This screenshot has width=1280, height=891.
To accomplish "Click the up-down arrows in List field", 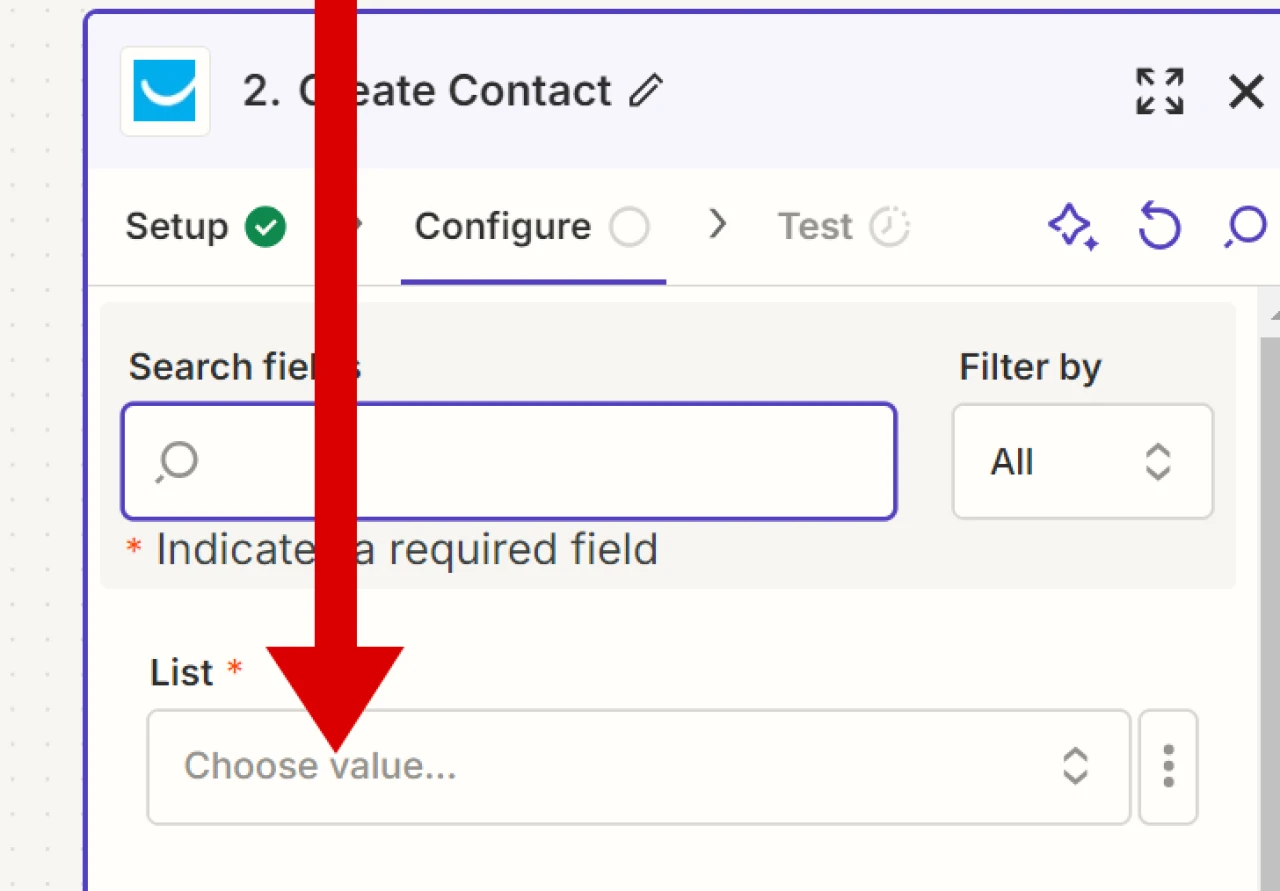I will click(1075, 767).
